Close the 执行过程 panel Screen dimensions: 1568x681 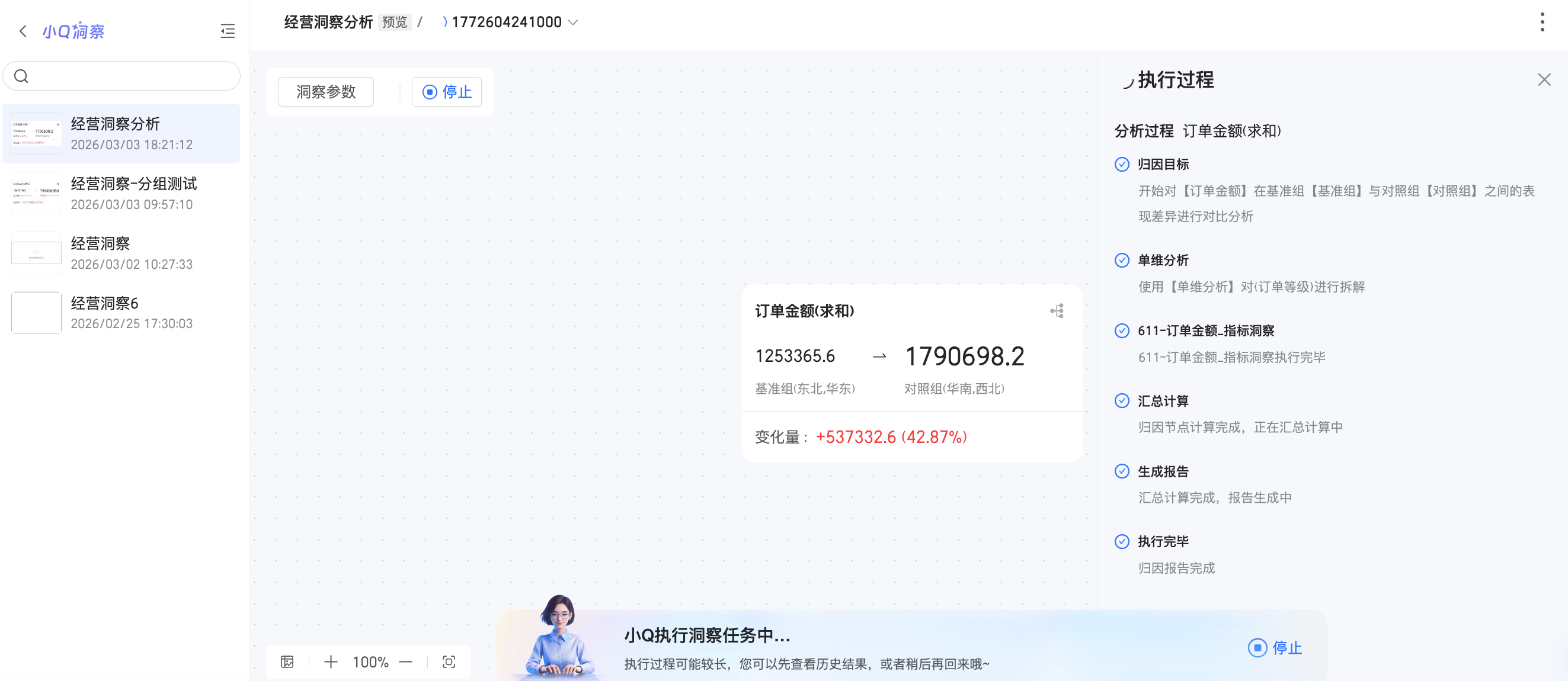coord(1544,80)
